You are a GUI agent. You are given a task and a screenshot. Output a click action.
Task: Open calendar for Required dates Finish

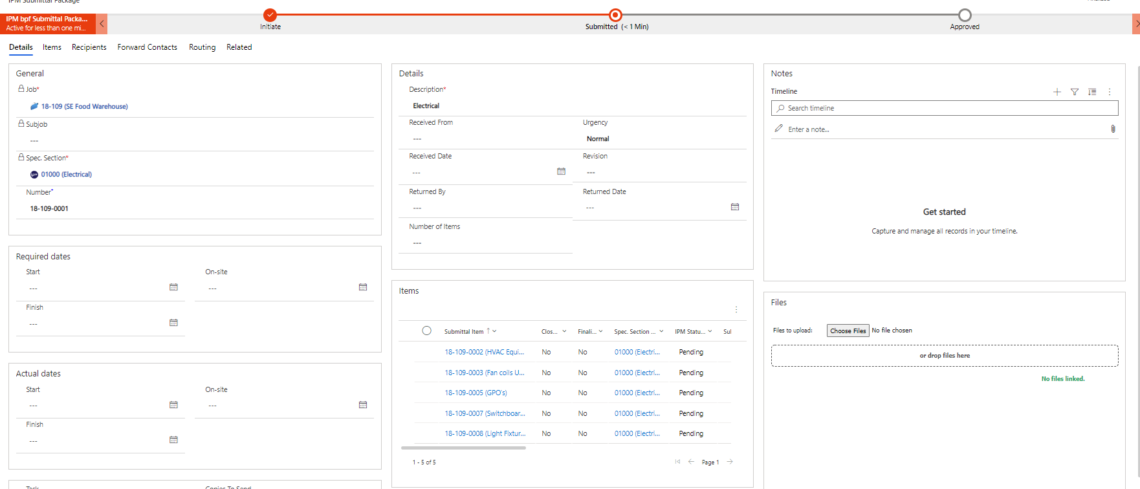174,323
